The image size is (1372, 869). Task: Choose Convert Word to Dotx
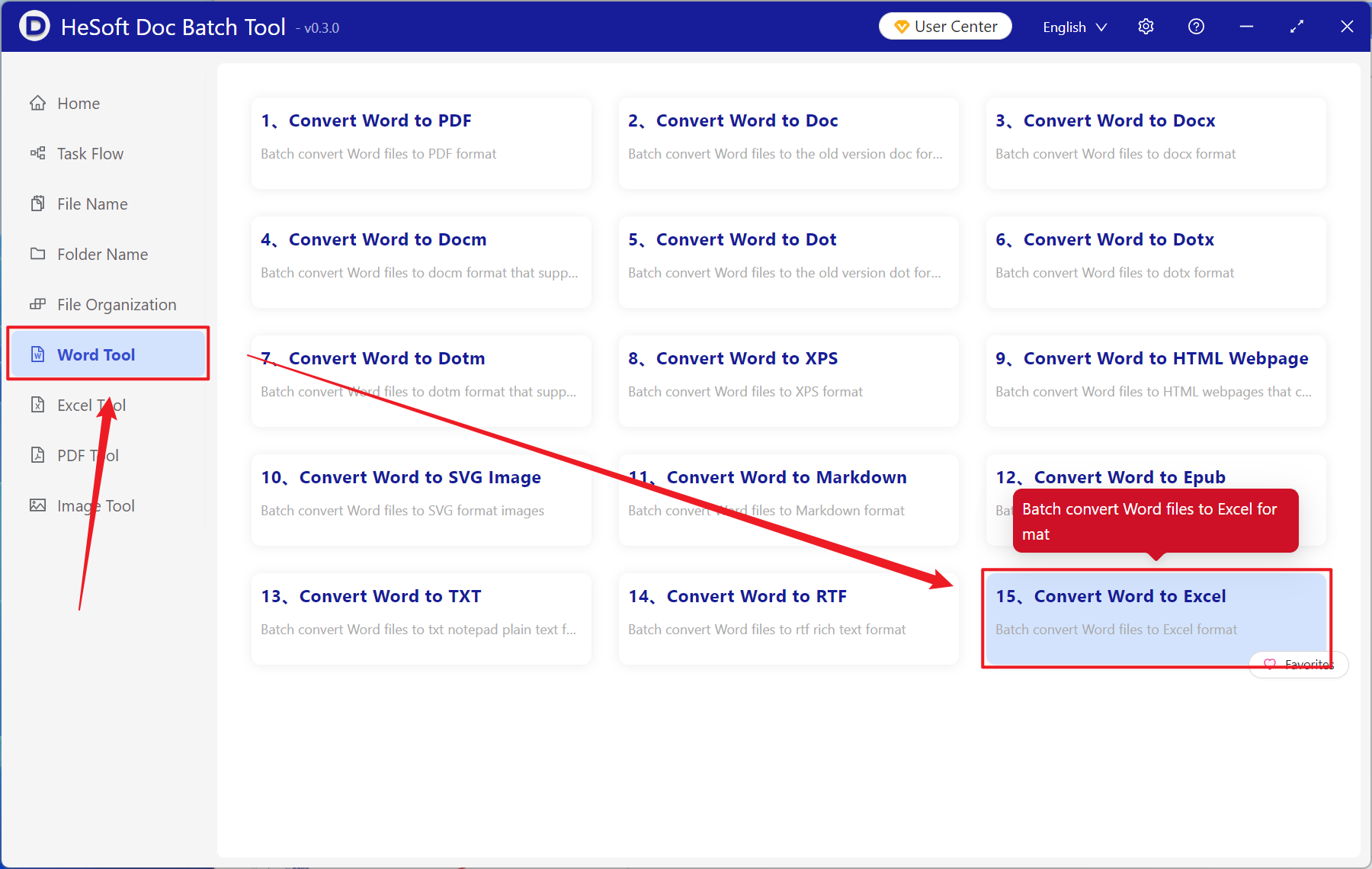[1156, 262]
